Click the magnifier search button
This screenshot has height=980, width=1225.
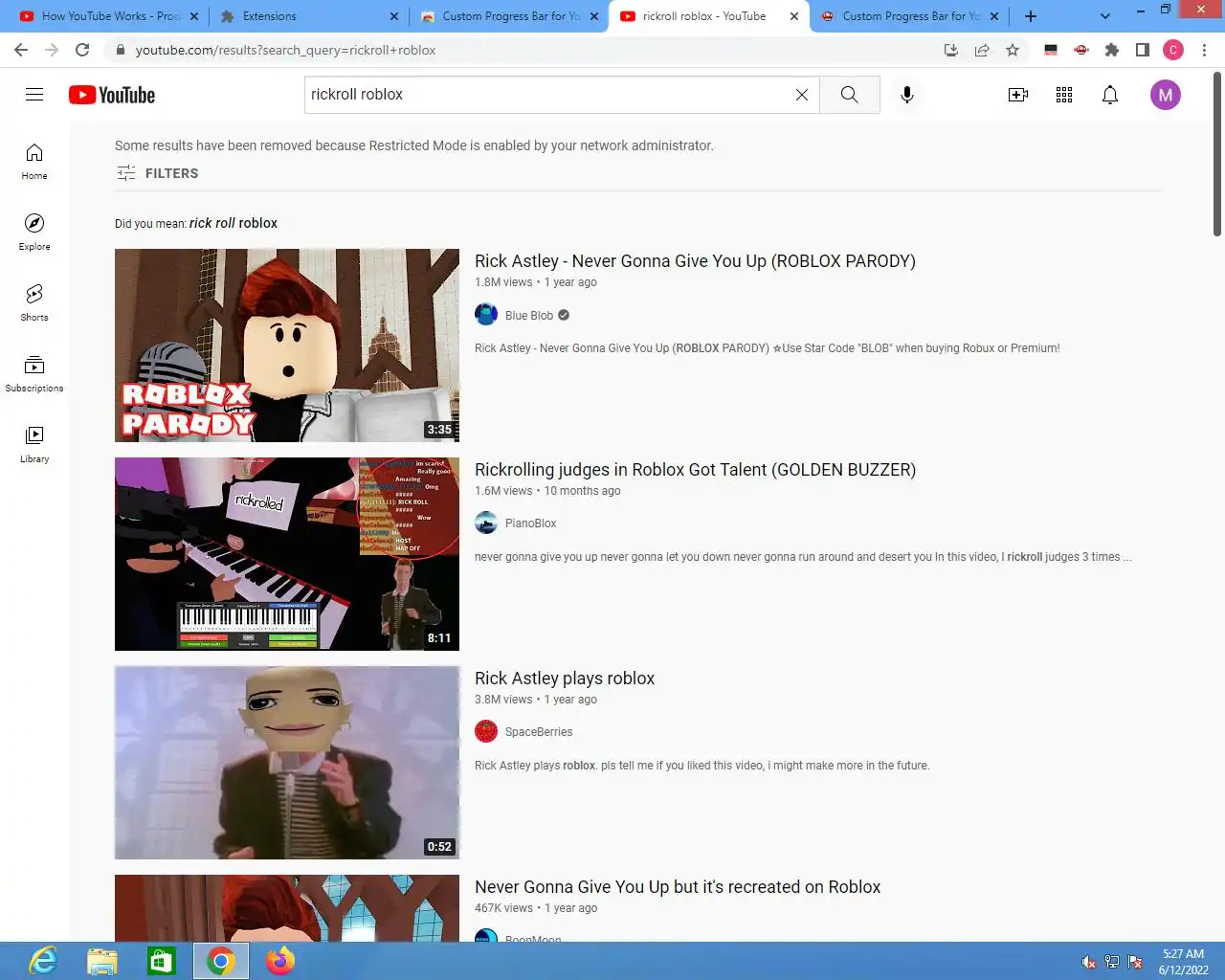849,95
